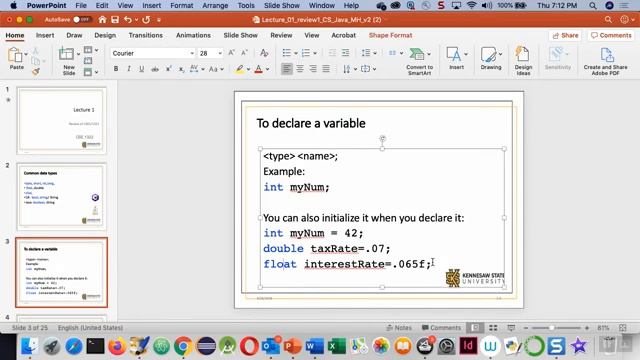The height and width of the screenshot is (360, 640).
Task: Open the bullet list dropdown arrow
Action: point(296,53)
